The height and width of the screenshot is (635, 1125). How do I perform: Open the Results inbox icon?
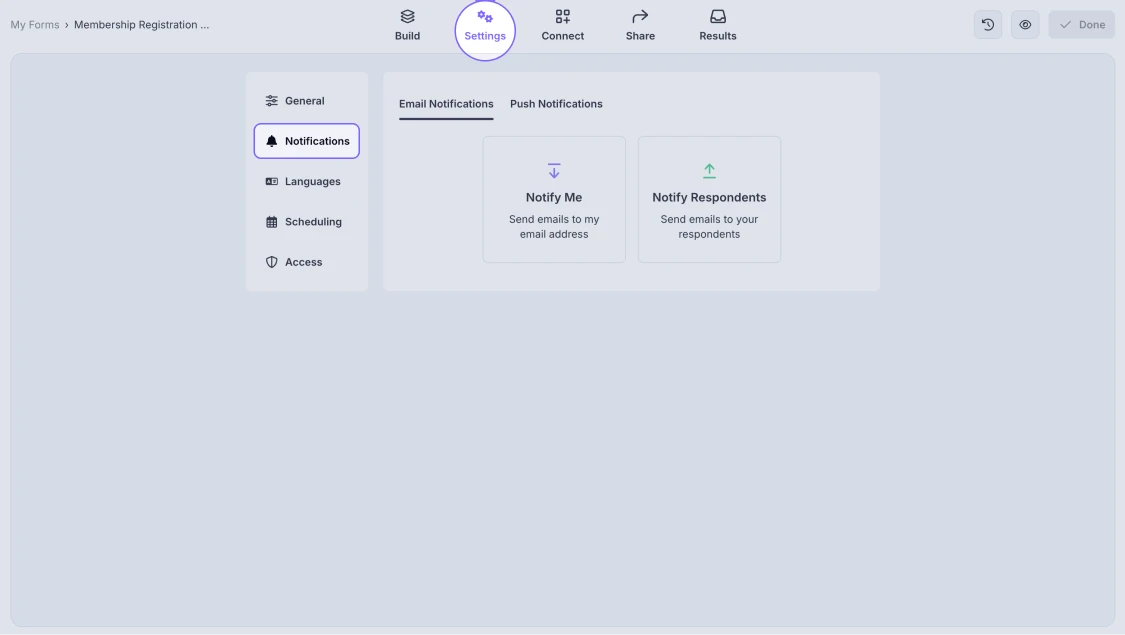pos(718,17)
